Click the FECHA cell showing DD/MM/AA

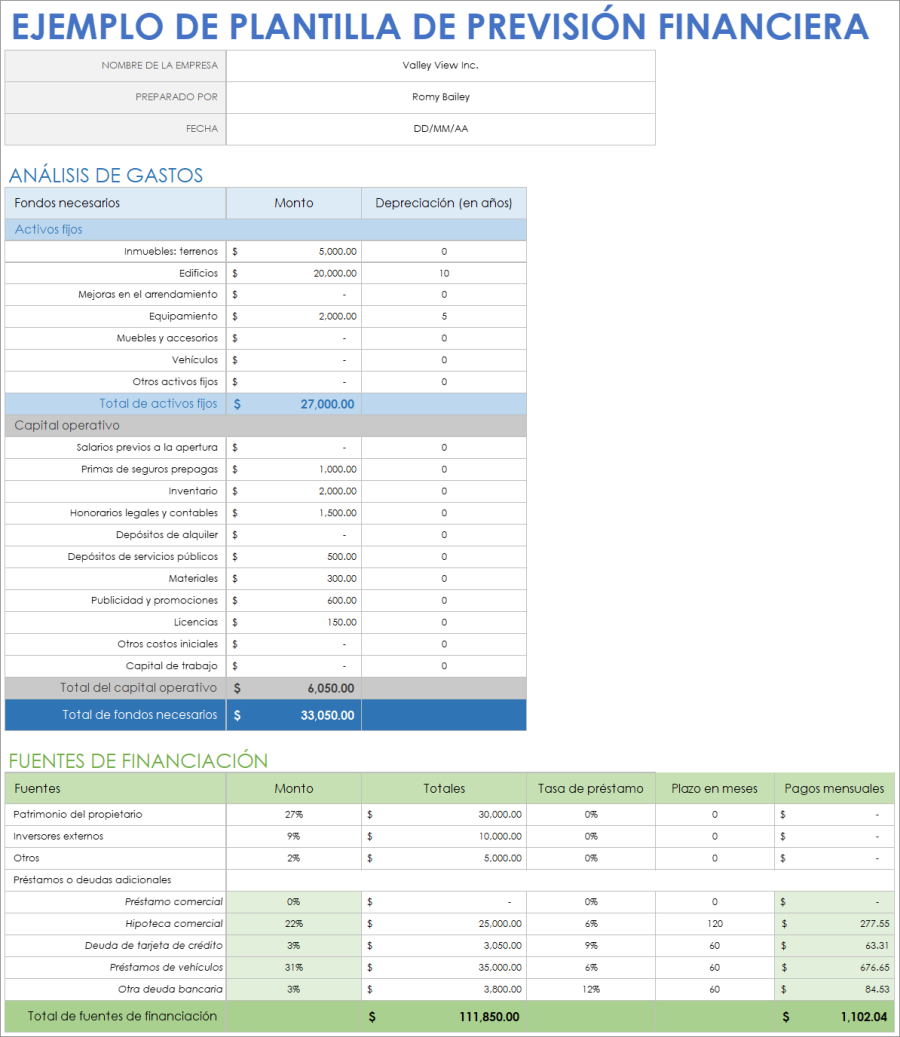440,129
